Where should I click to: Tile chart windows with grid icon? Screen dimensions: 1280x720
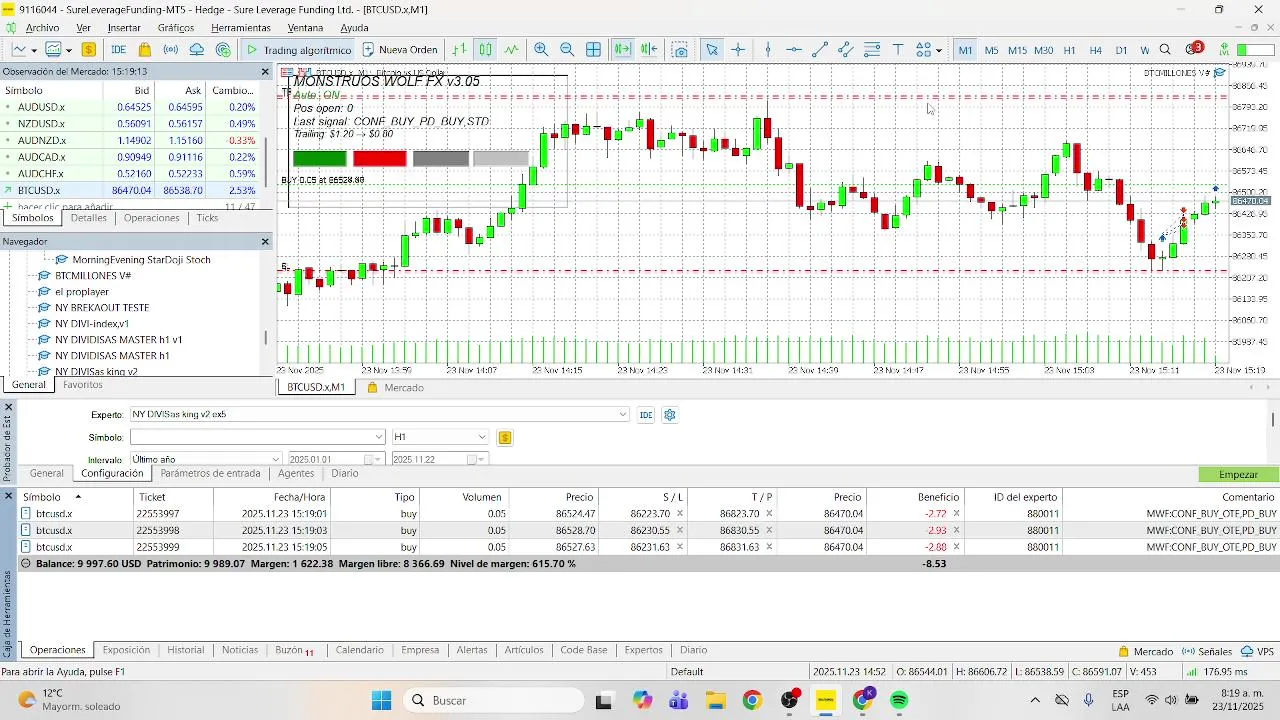tap(593, 50)
